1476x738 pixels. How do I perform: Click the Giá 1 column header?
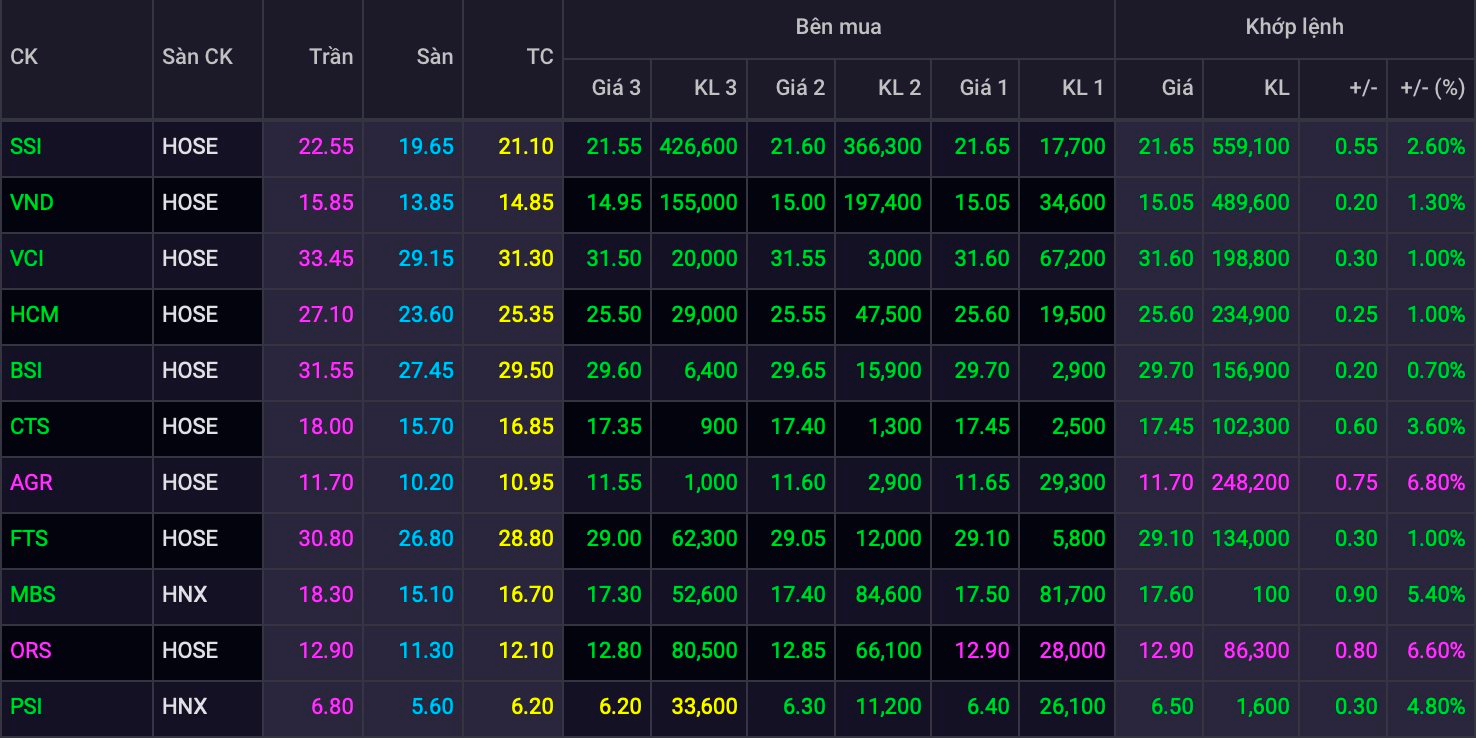point(984,88)
